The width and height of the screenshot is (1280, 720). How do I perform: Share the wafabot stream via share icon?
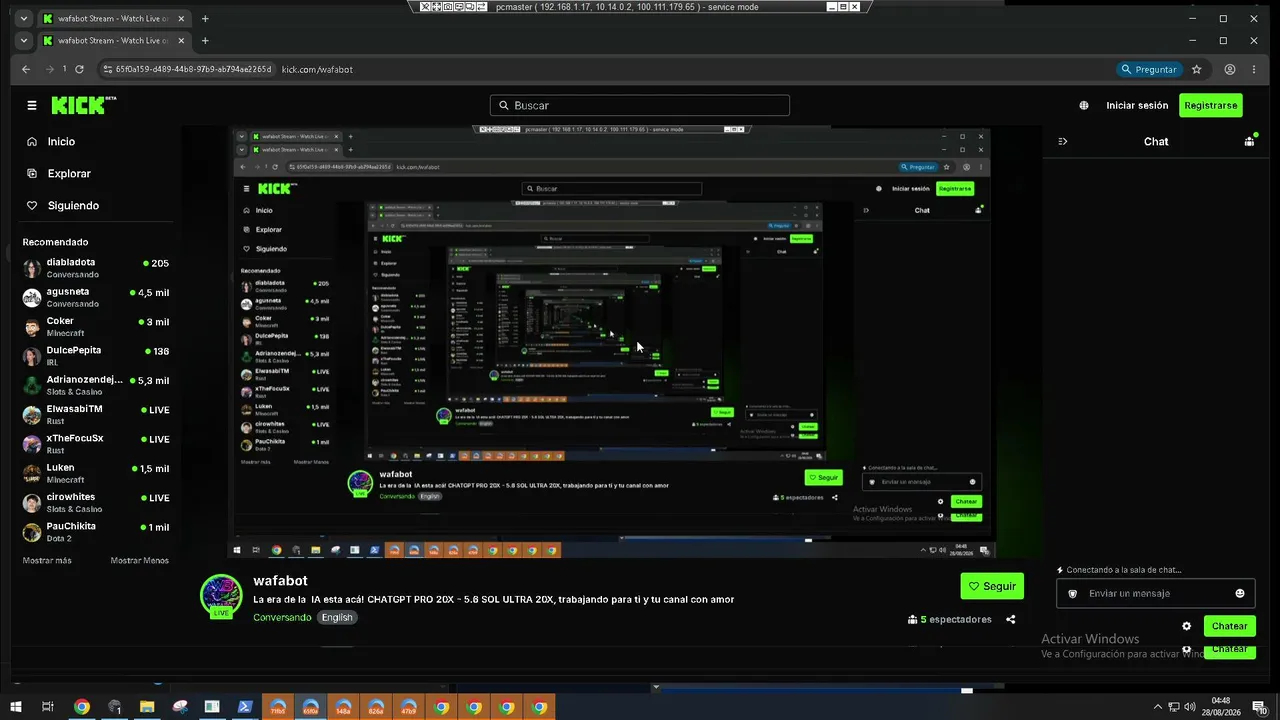tap(1011, 619)
